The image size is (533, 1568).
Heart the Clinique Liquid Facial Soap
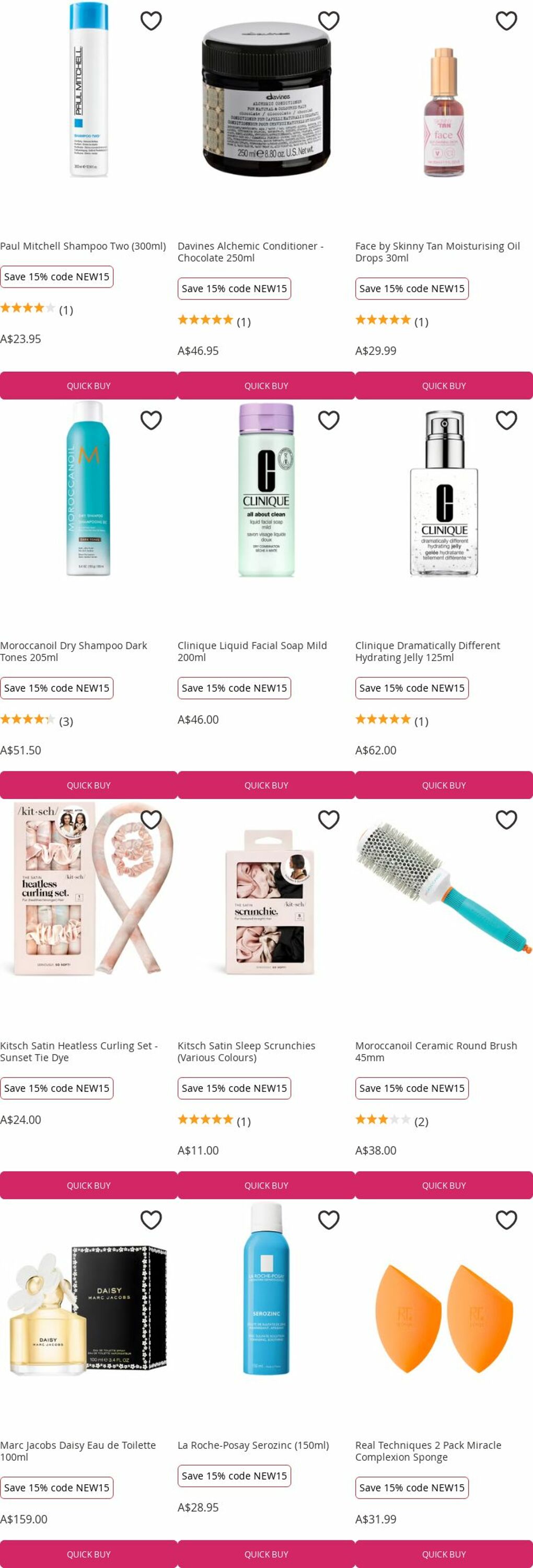pos(329,420)
